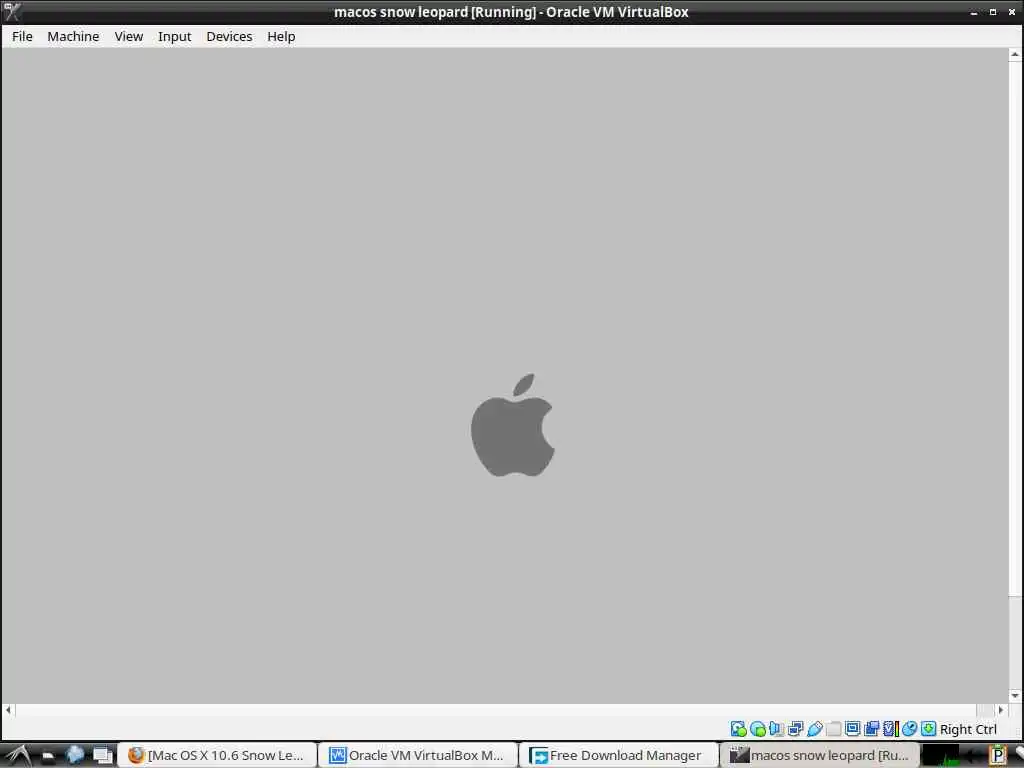
Task: Click the shared folders status icon
Action: pos(833,729)
